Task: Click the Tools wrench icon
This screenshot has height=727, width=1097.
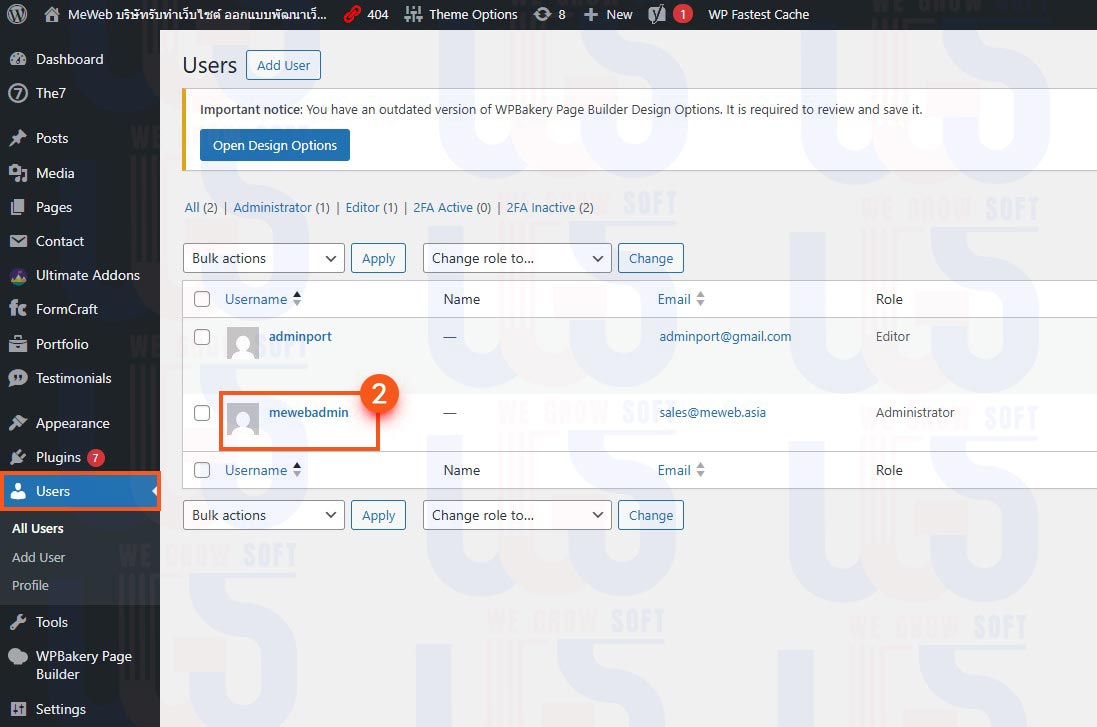Action: pyautogui.click(x=18, y=622)
